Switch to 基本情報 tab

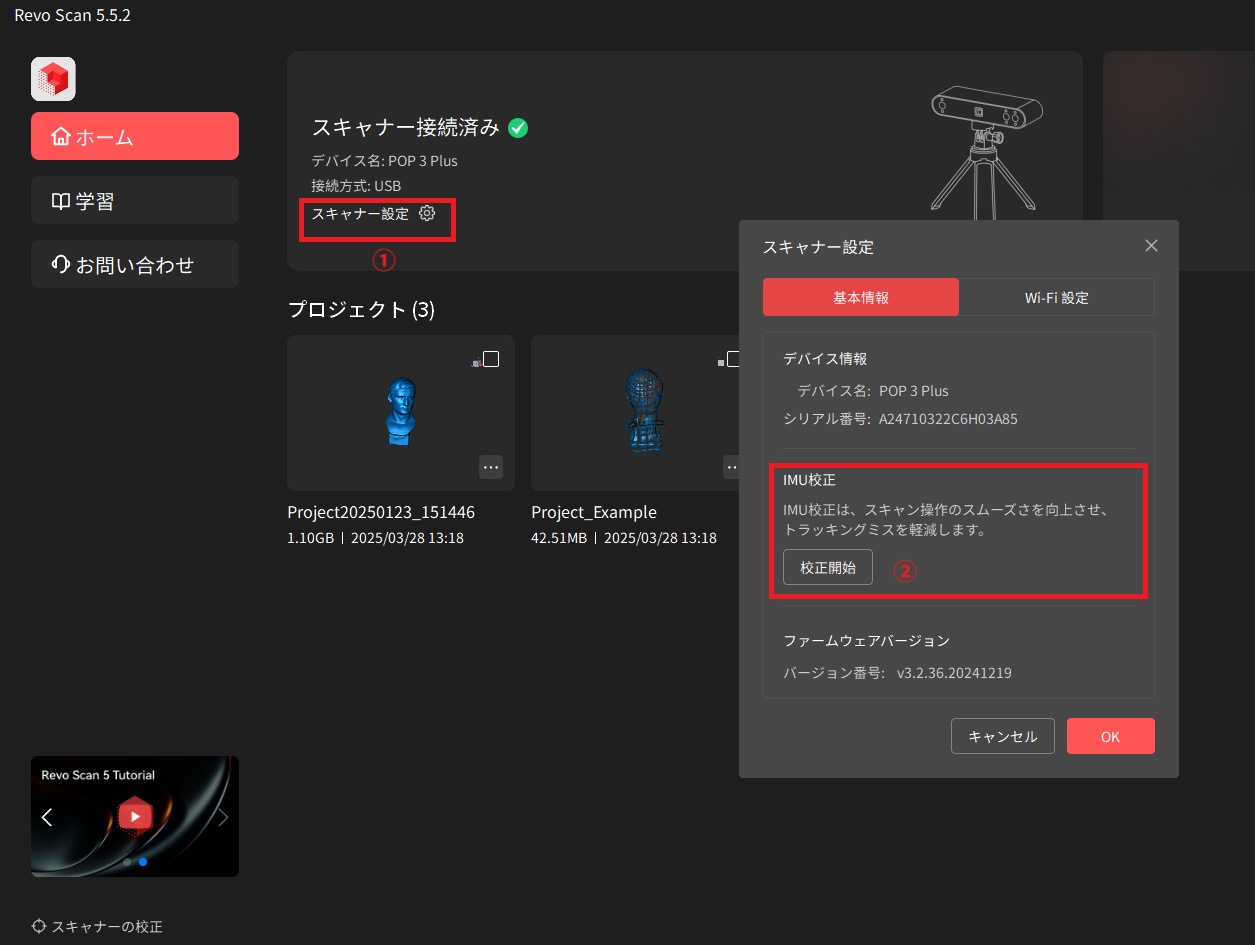861,297
